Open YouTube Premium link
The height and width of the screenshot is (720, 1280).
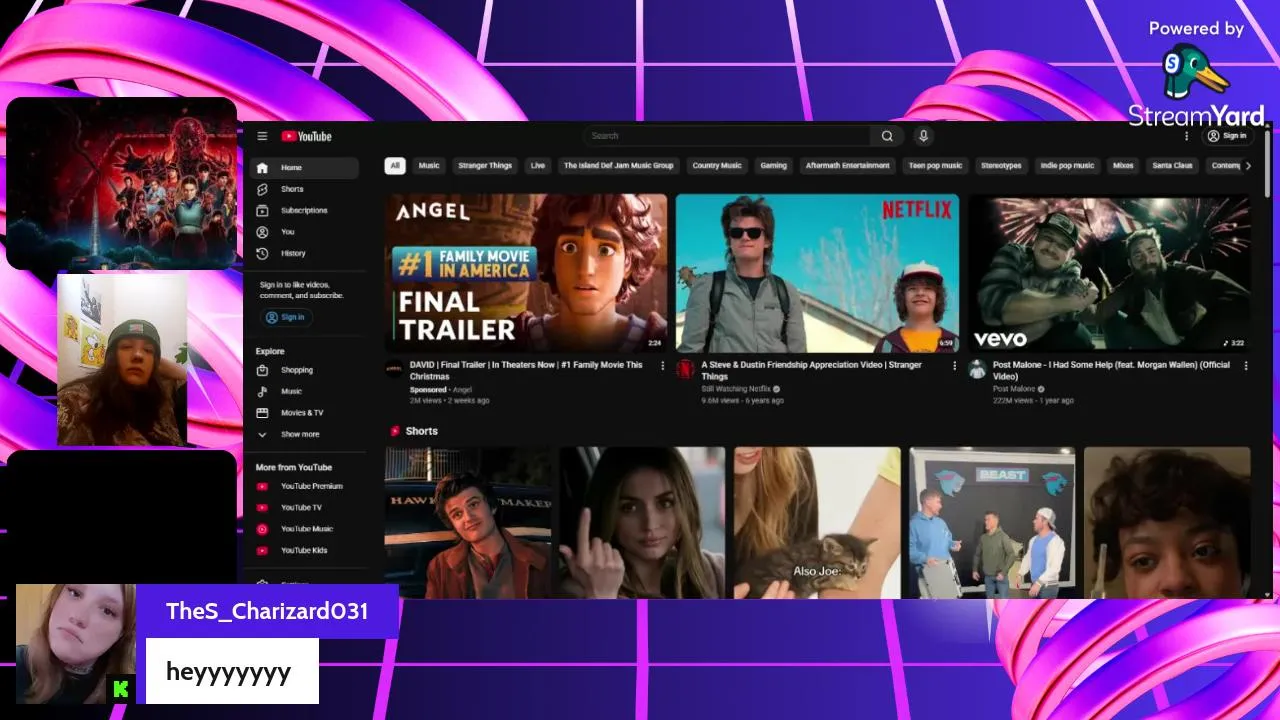[x=304, y=486]
